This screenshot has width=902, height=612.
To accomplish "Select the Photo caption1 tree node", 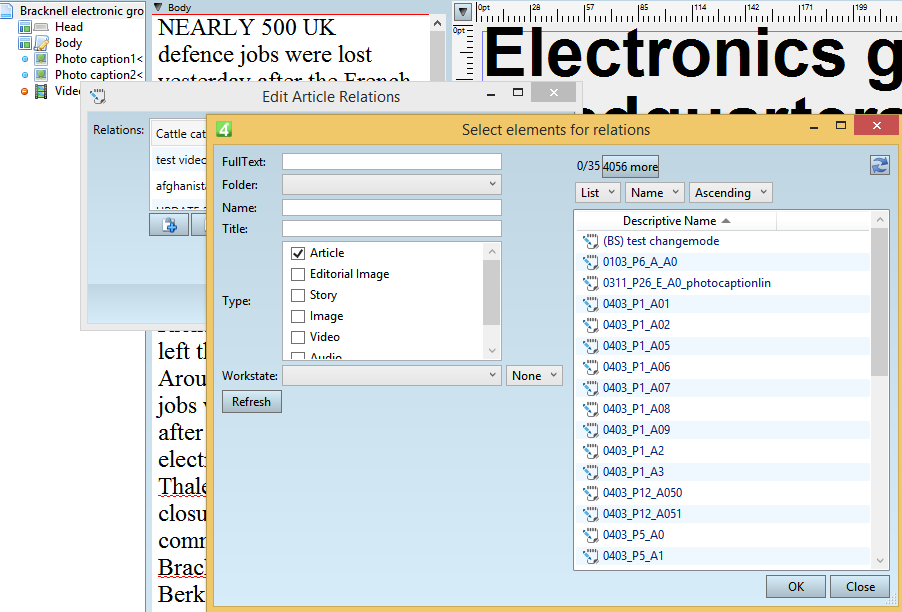I will [x=98, y=59].
